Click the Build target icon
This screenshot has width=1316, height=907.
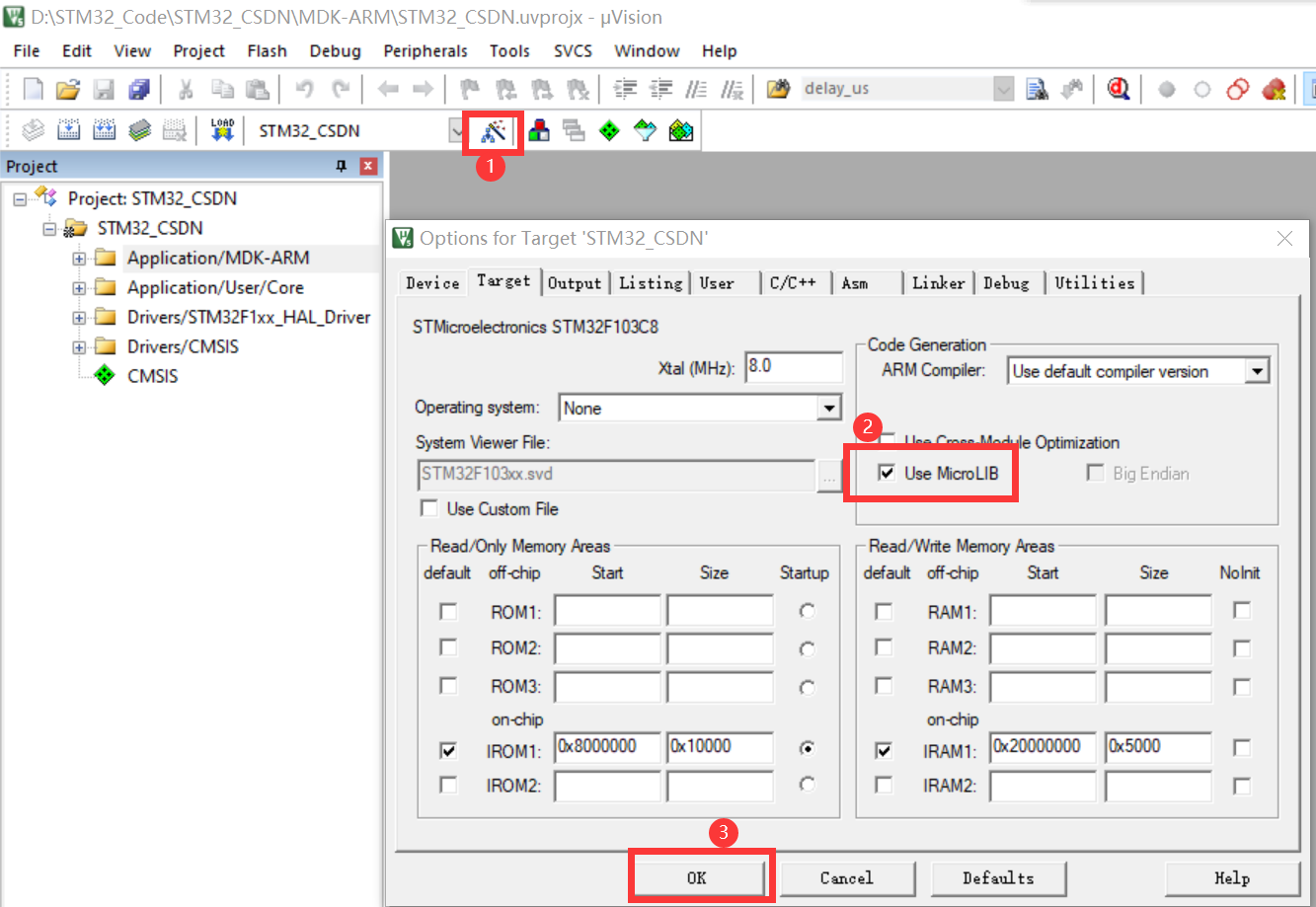click(x=68, y=130)
